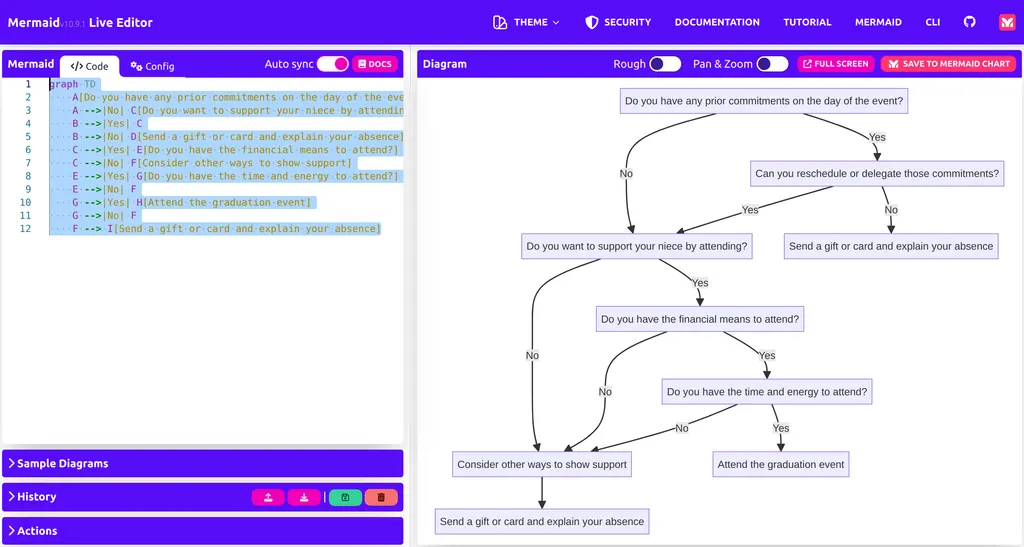Viewport: 1024px width, 547px height.
Task: Click the pink DOCS button
Action: (376, 64)
